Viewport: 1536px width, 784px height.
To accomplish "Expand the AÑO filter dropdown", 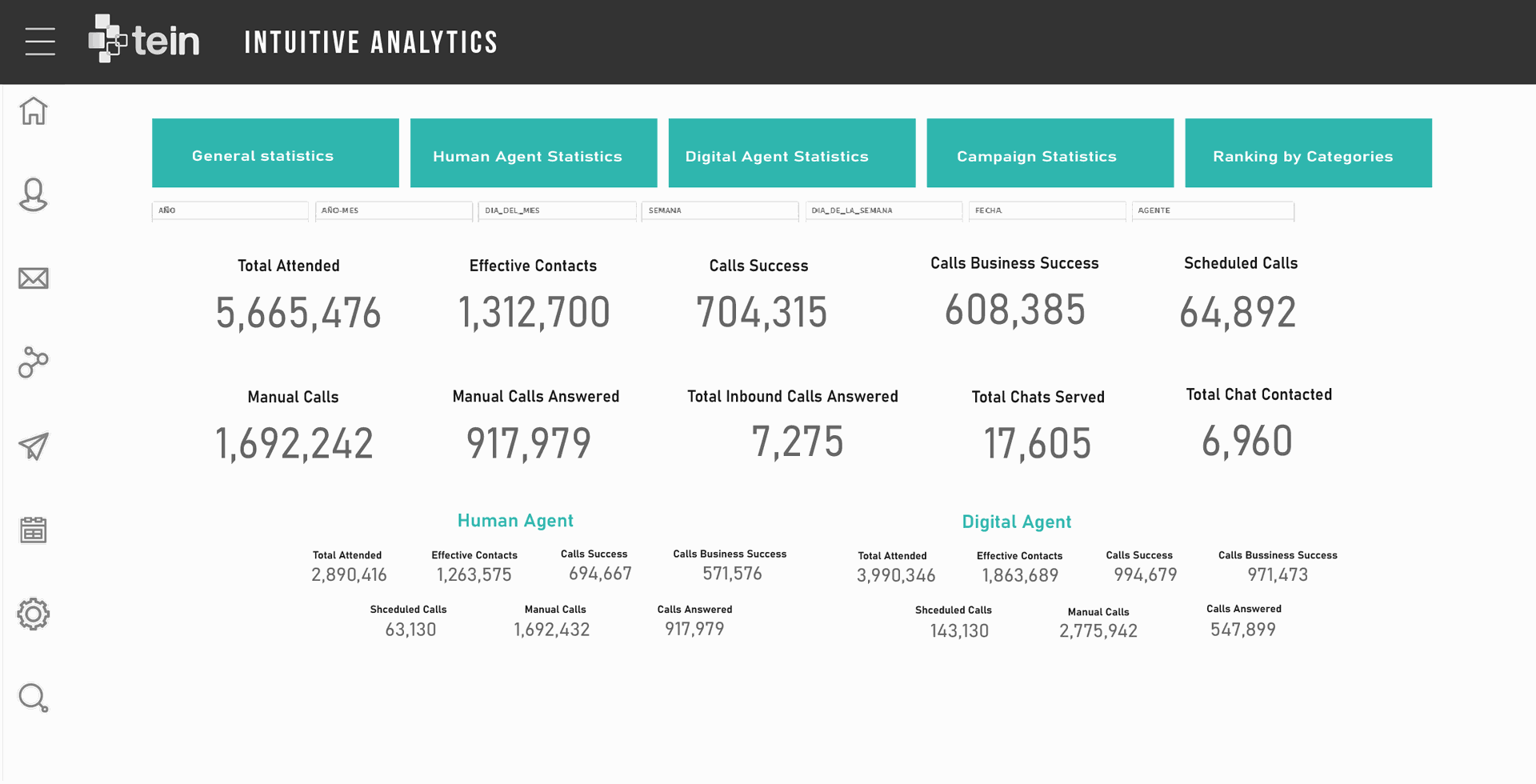I will [x=230, y=210].
